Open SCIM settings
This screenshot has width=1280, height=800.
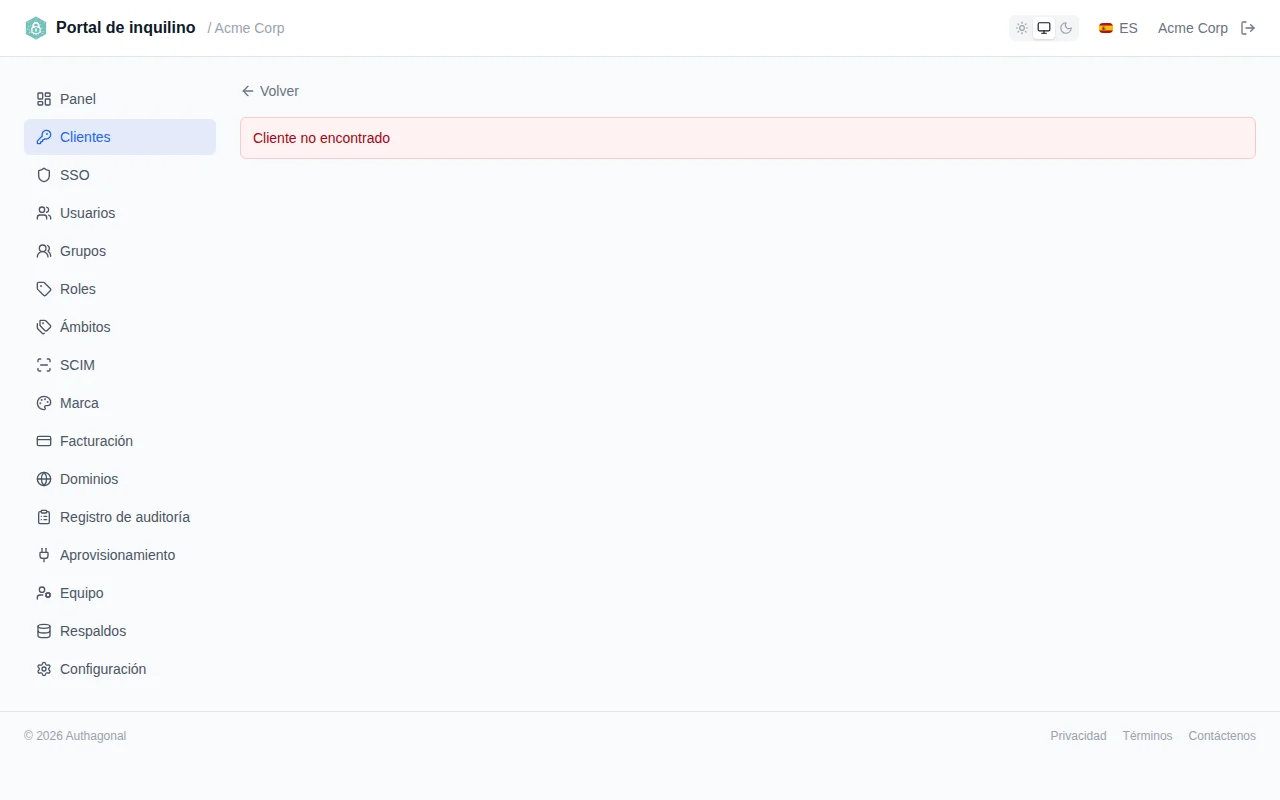pos(120,365)
